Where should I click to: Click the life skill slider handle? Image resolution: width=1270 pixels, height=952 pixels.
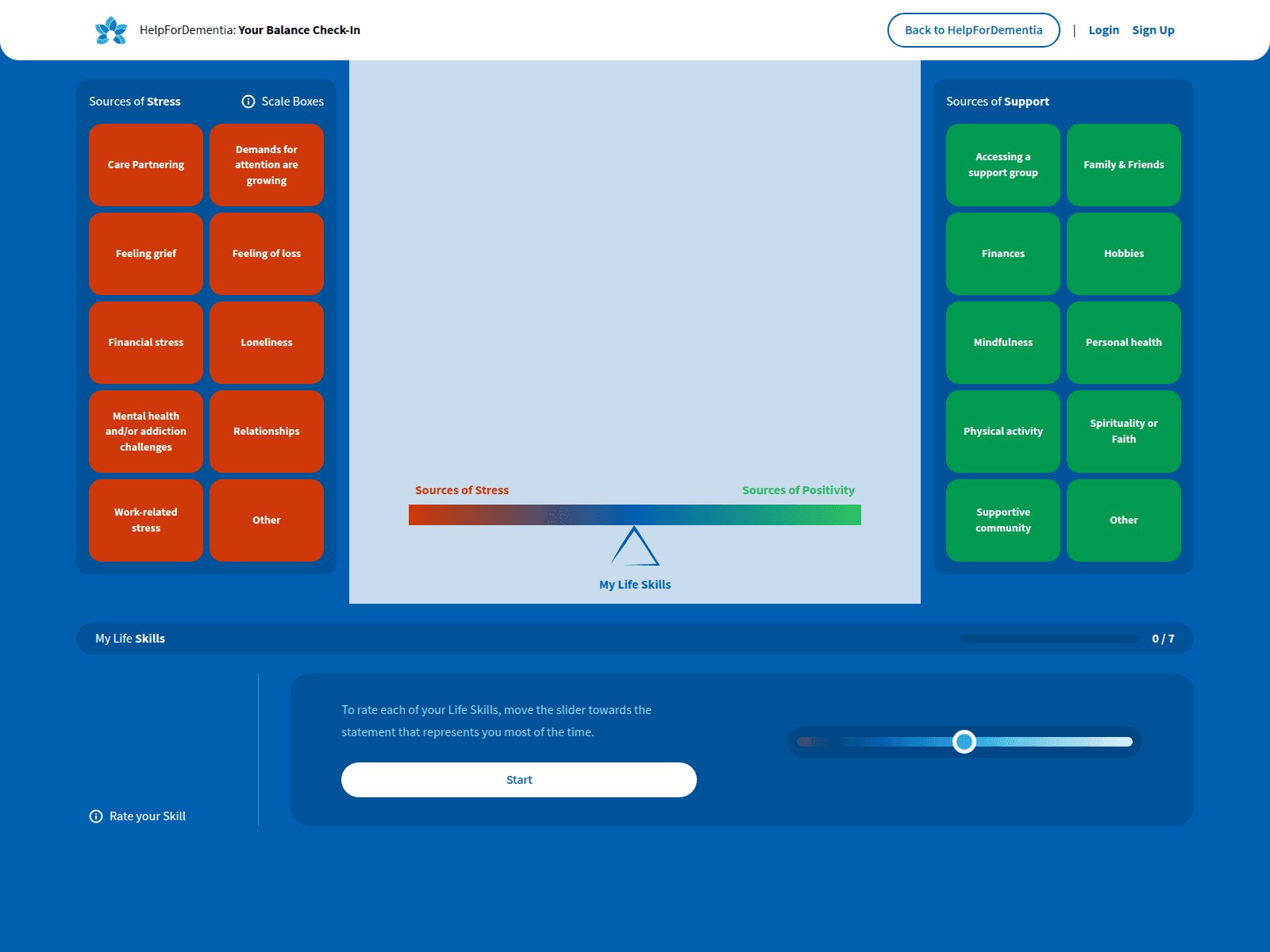(x=964, y=742)
